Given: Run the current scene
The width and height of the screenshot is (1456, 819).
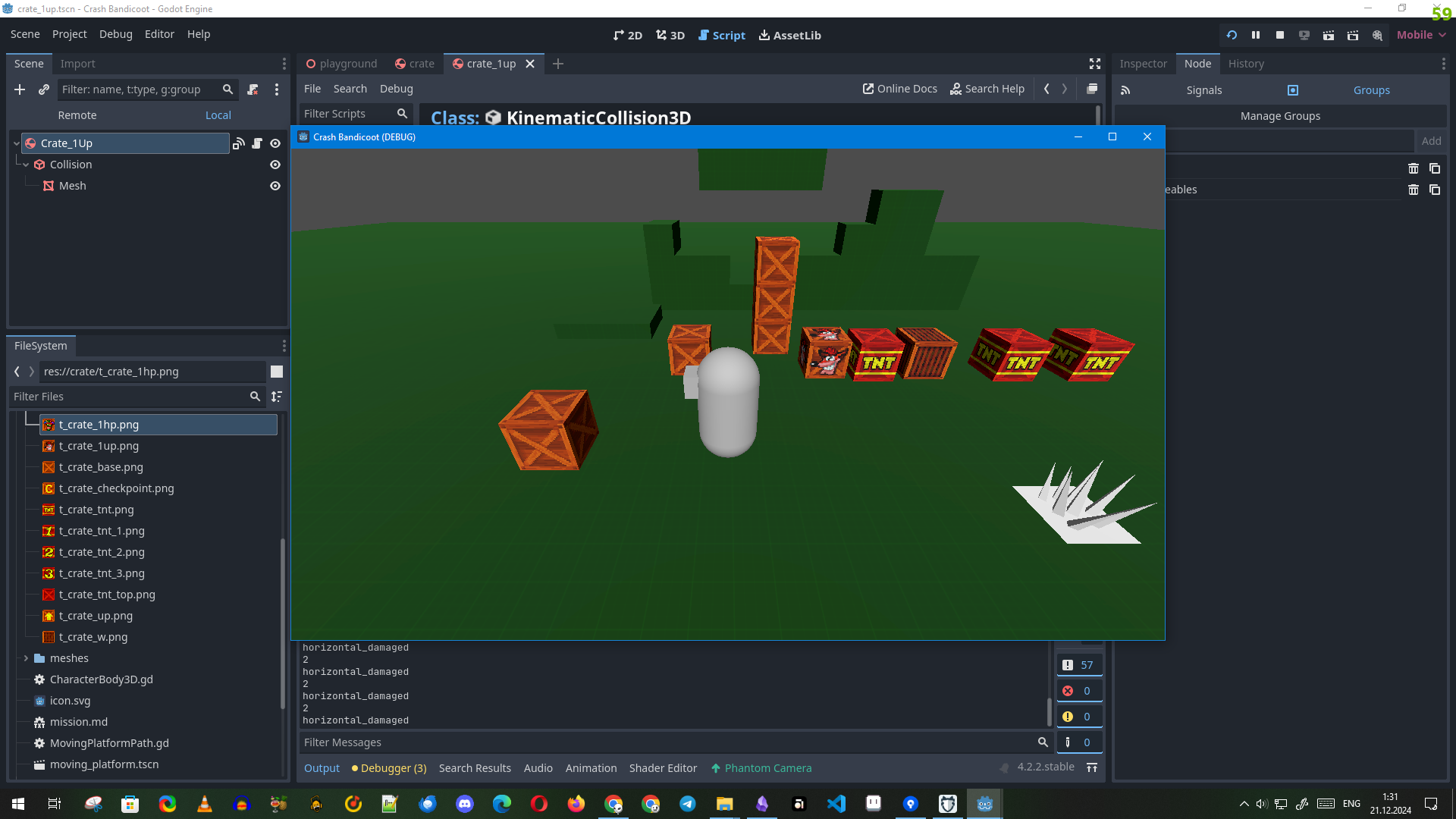Looking at the screenshot, I should point(1329,35).
